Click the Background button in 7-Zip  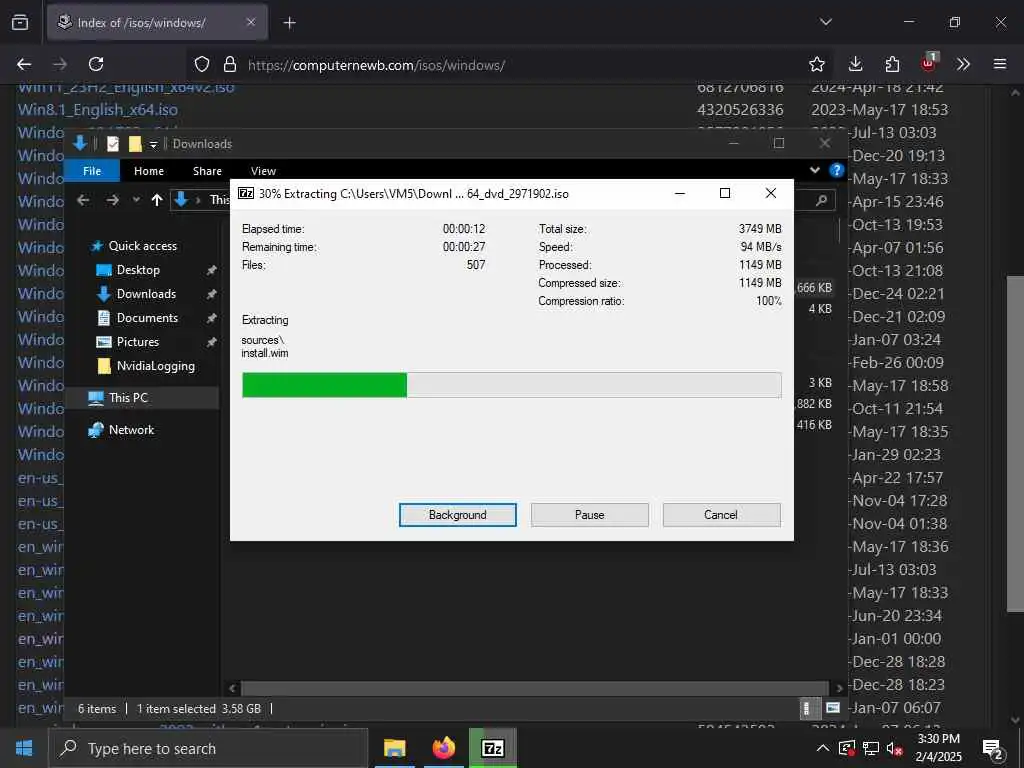click(x=458, y=515)
